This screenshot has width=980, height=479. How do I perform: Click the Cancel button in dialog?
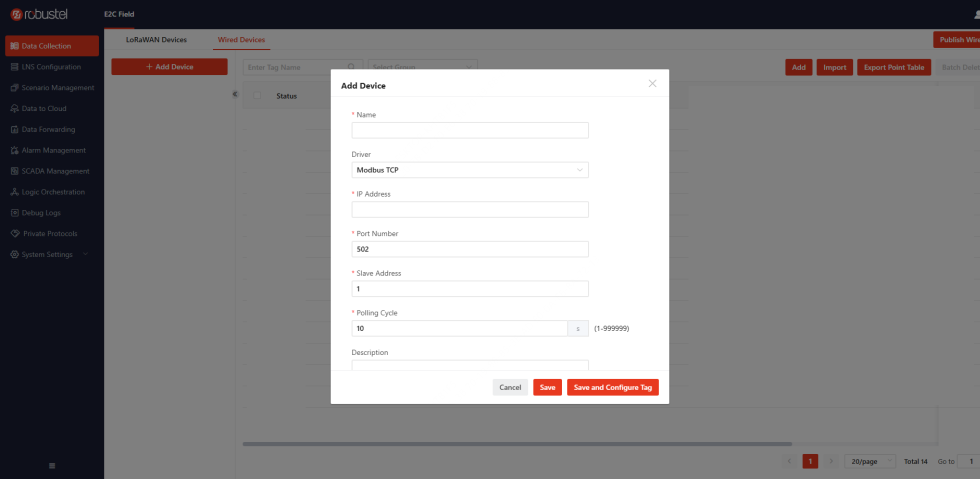(x=510, y=388)
